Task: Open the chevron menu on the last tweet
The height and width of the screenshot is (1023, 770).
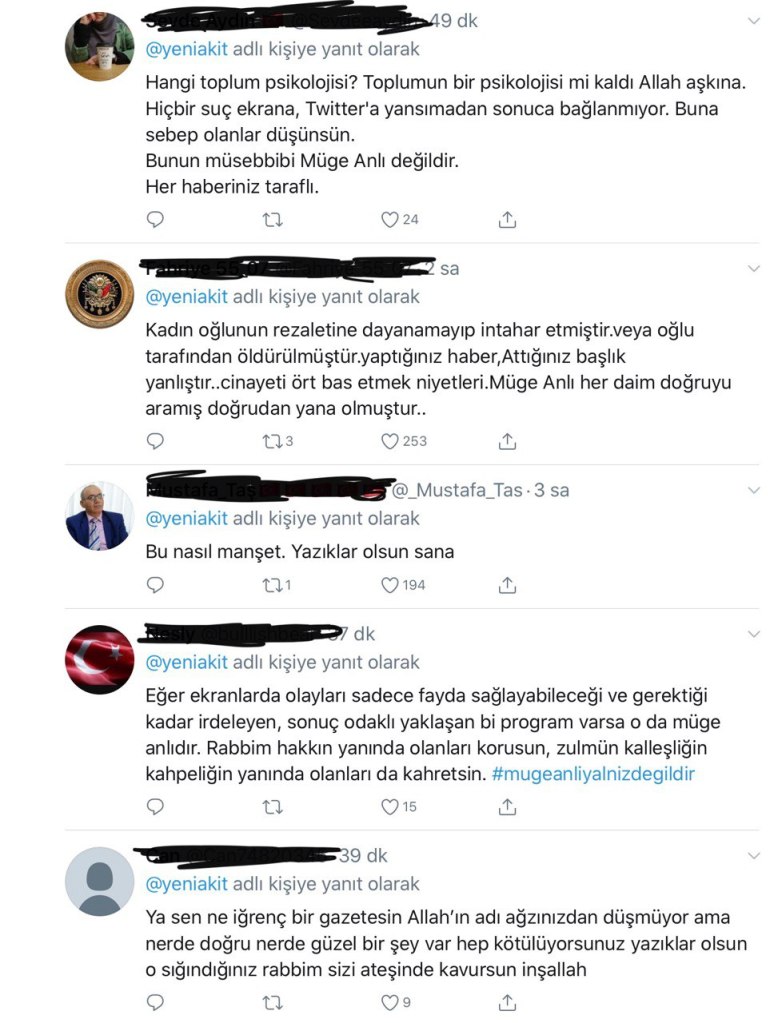Action: point(753,856)
